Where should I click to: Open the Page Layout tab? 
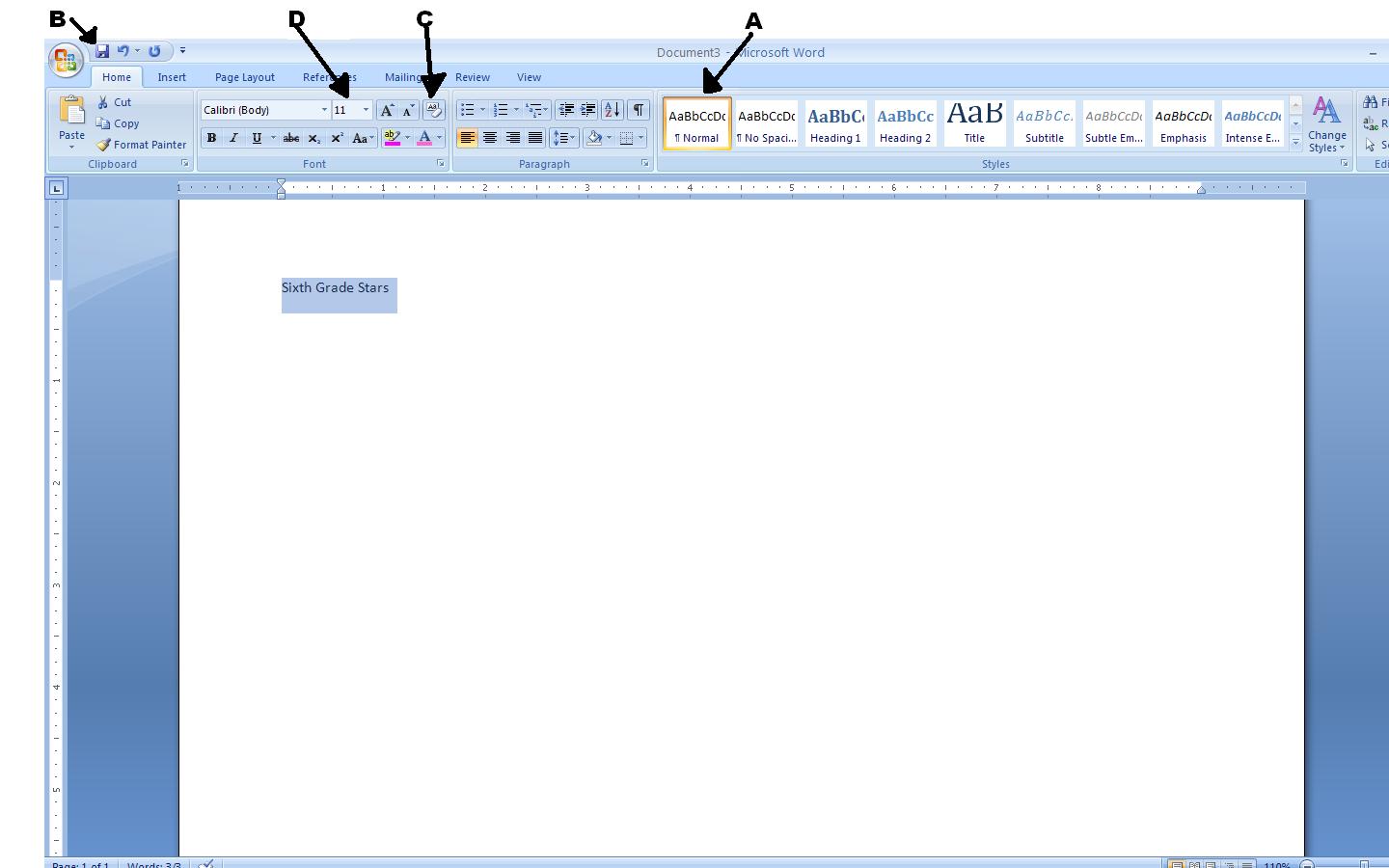pyautogui.click(x=244, y=77)
